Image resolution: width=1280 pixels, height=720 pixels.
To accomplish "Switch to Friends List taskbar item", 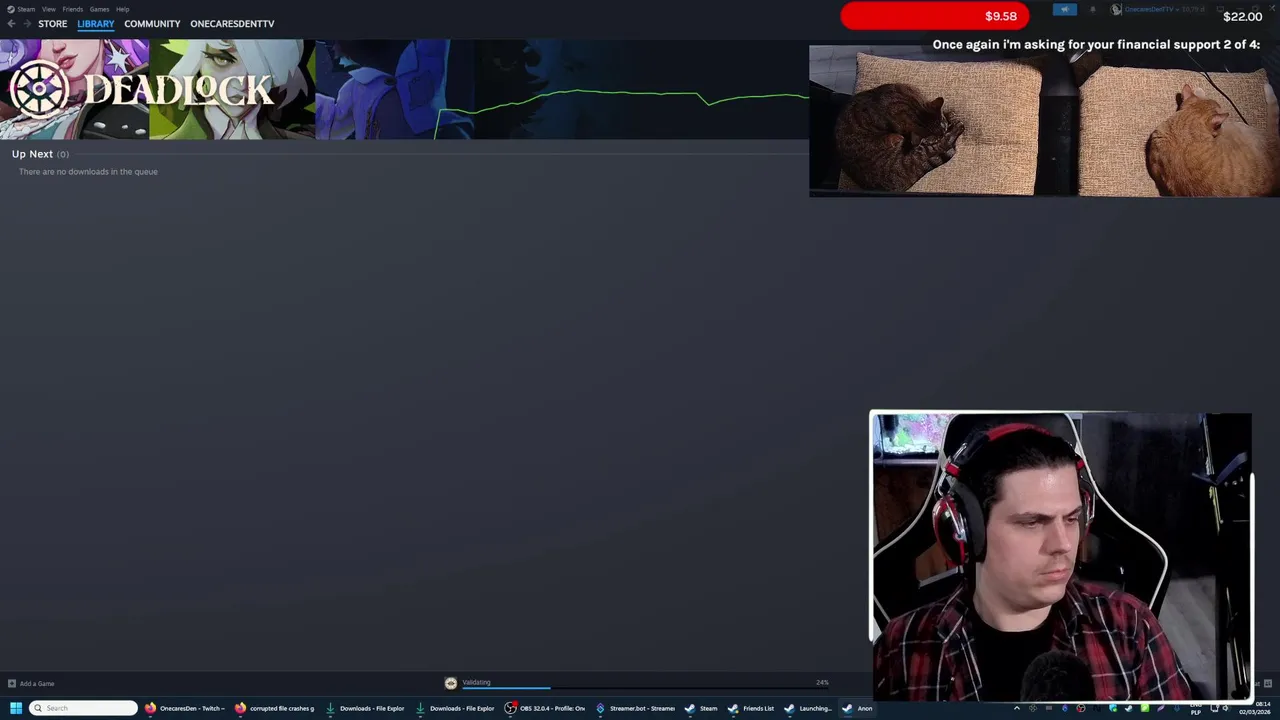I will (752, 708).
